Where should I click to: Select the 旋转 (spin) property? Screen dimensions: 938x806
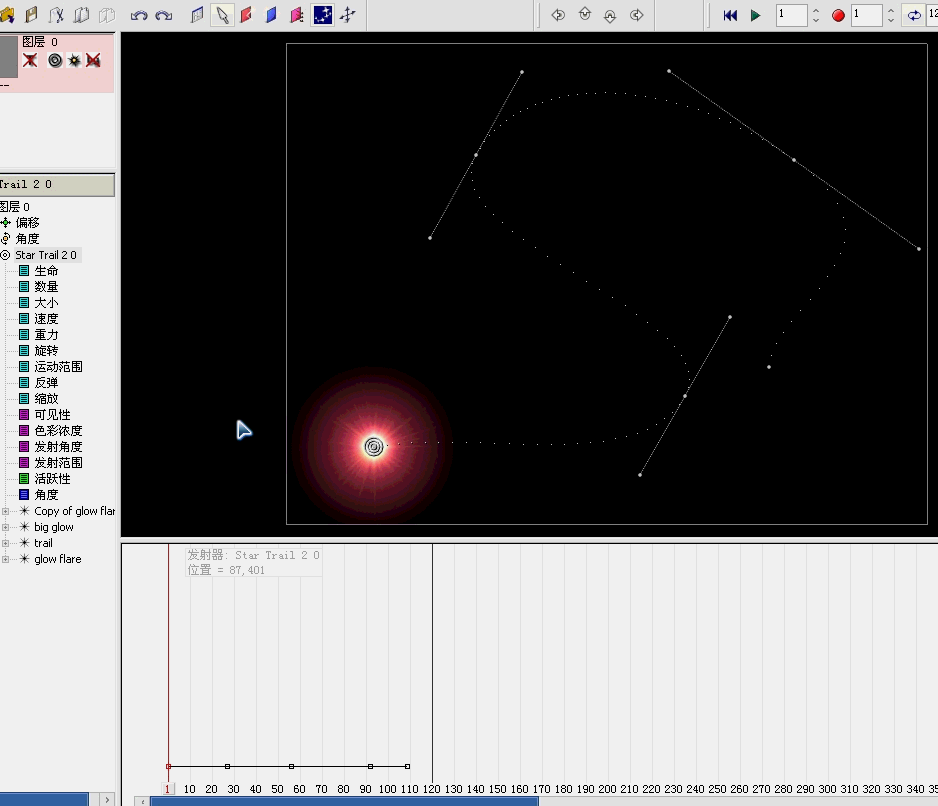[46, 351]
